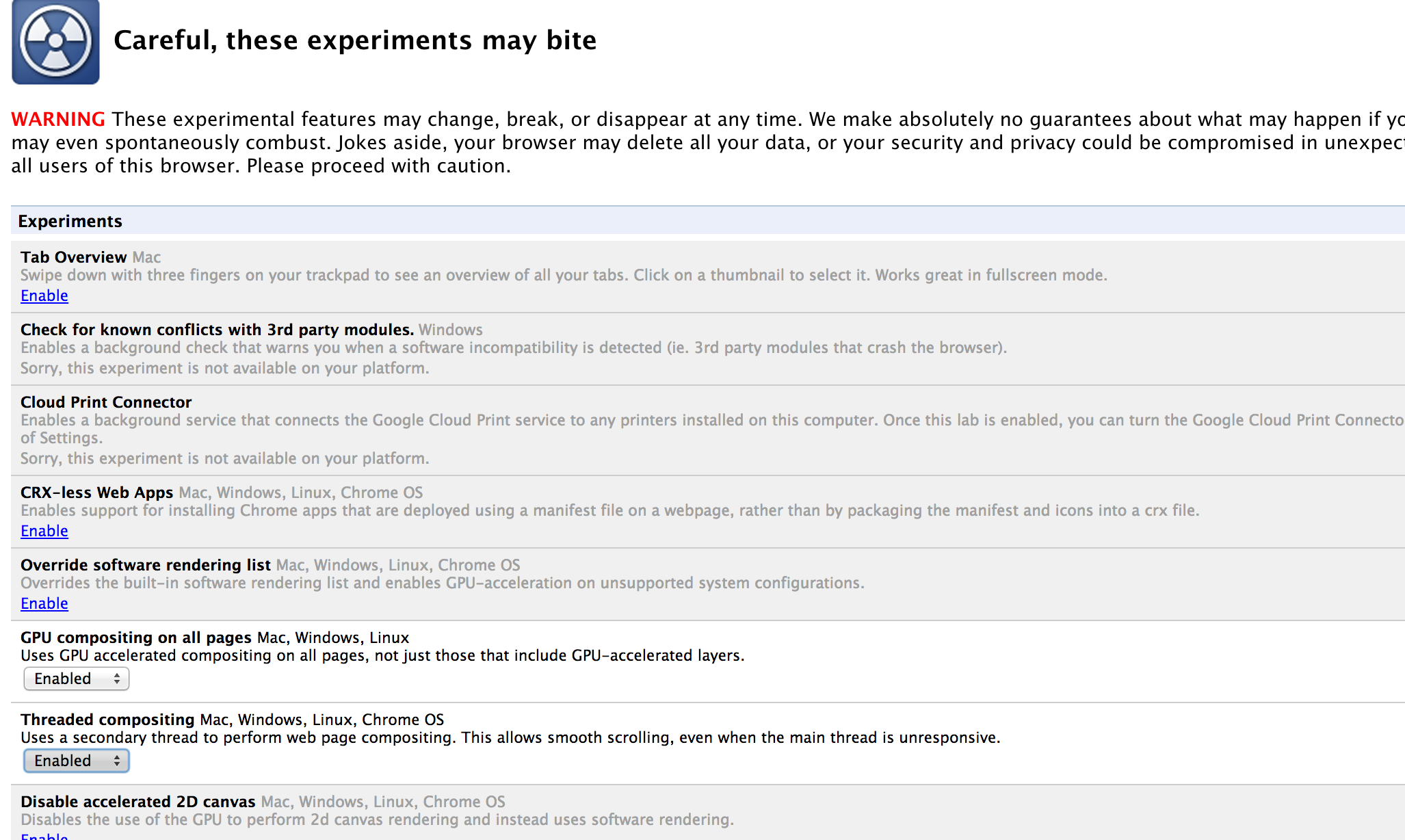Click the 'Careful, these experiments may bite' heading
The height and width of the screenshot is (840, 1405).
(x=355, y=40)
